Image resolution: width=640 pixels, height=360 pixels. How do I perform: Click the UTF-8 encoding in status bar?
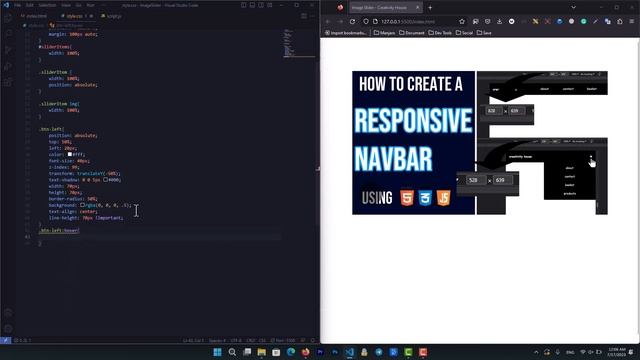[236, 340]
